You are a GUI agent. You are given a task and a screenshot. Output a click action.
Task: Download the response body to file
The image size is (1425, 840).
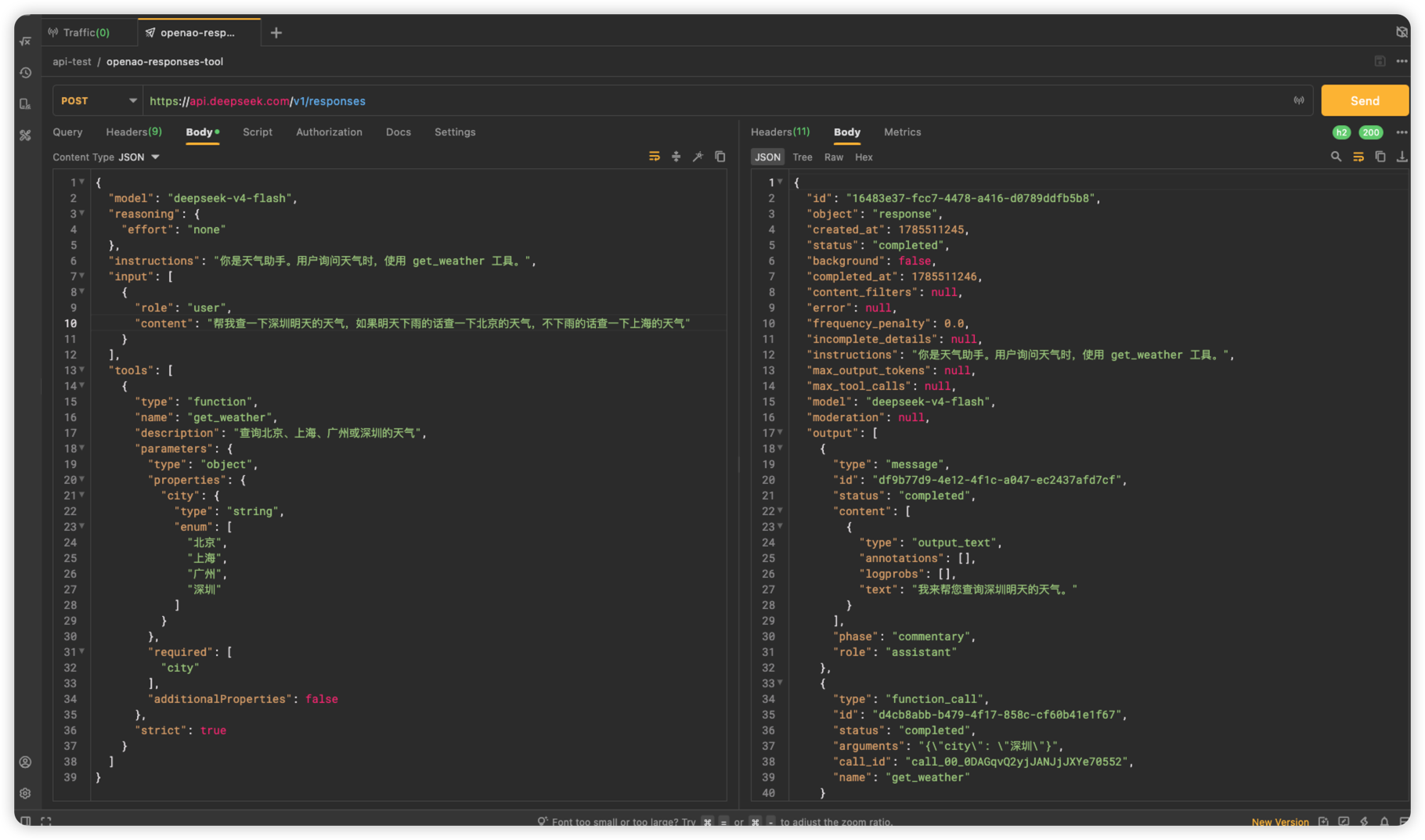coord(1402,157)
